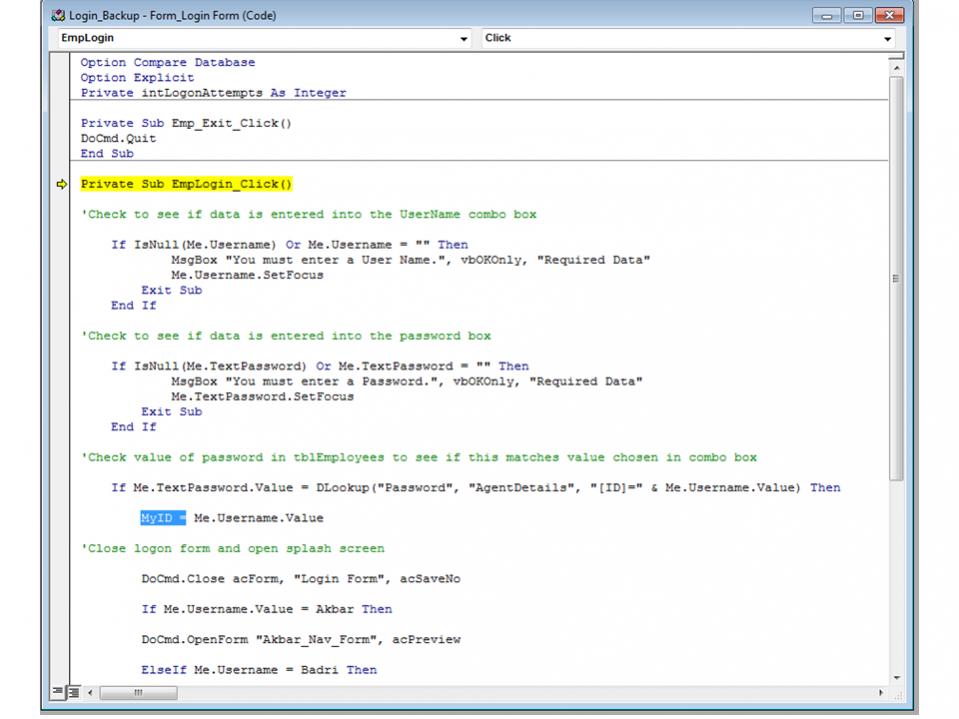959x719 pixels.
Task: Click the 'If IsNull(Me.Username)' line
Action: 289,245
